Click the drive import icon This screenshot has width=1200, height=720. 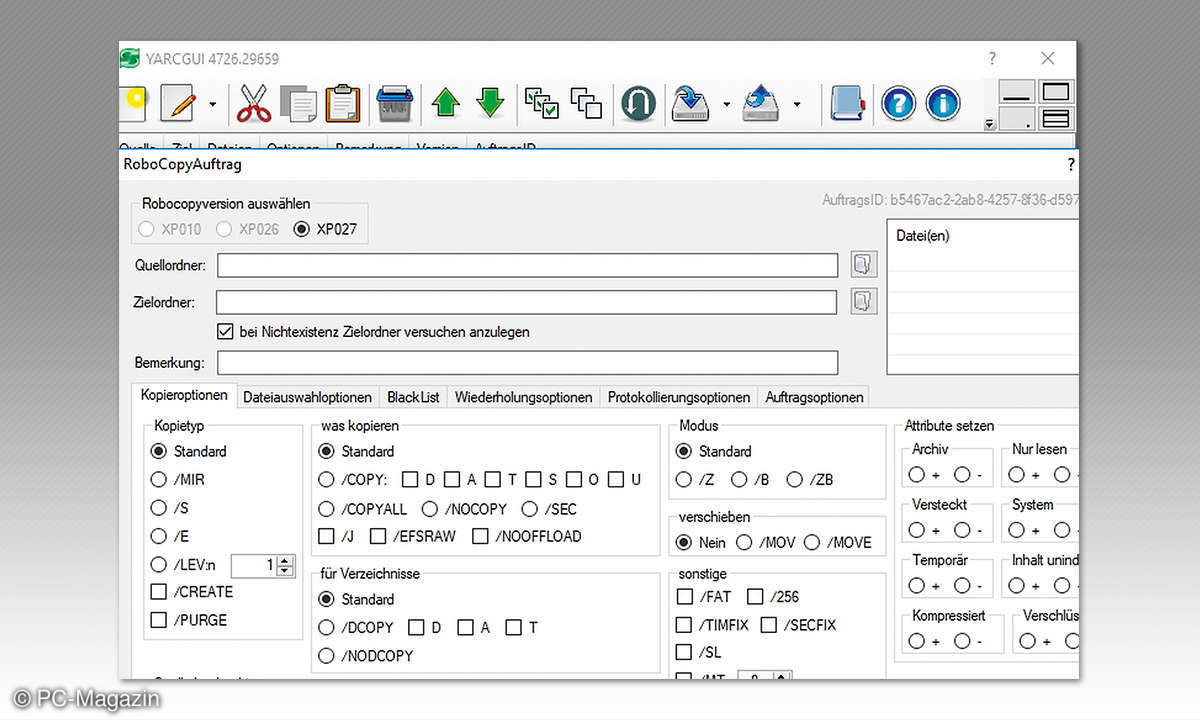click(x=691, y=103)
